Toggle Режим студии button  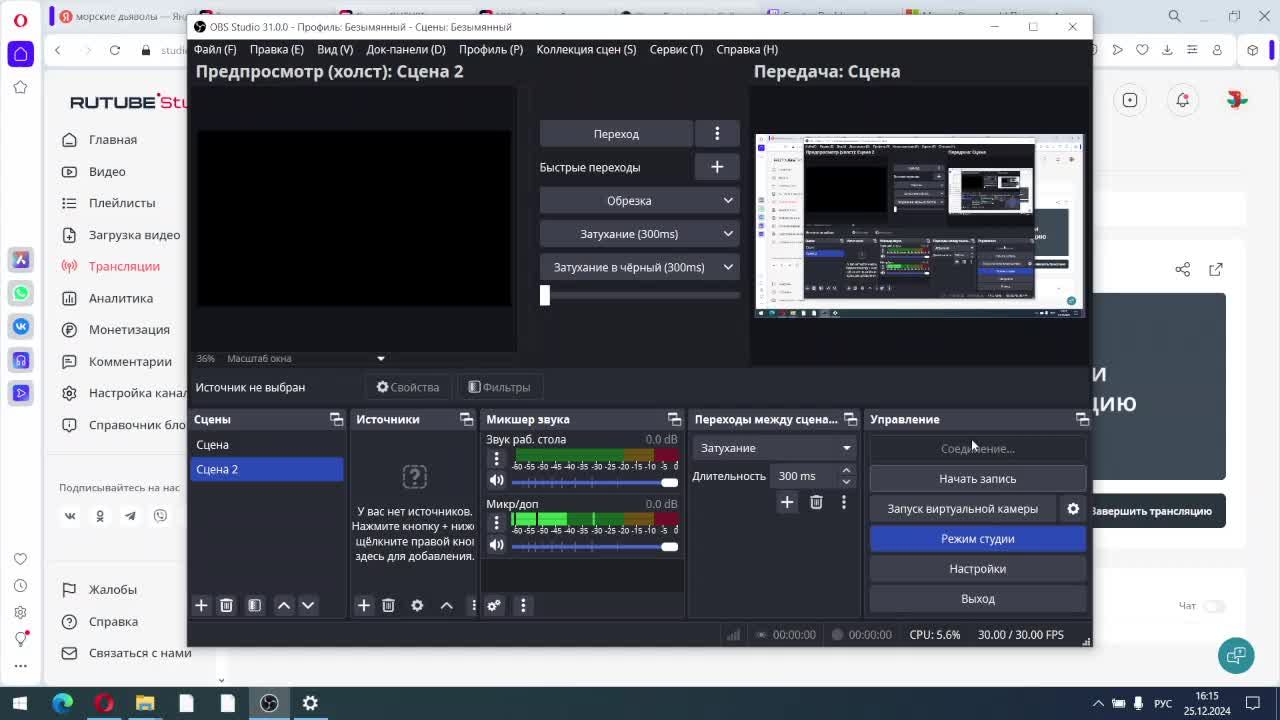977,539
